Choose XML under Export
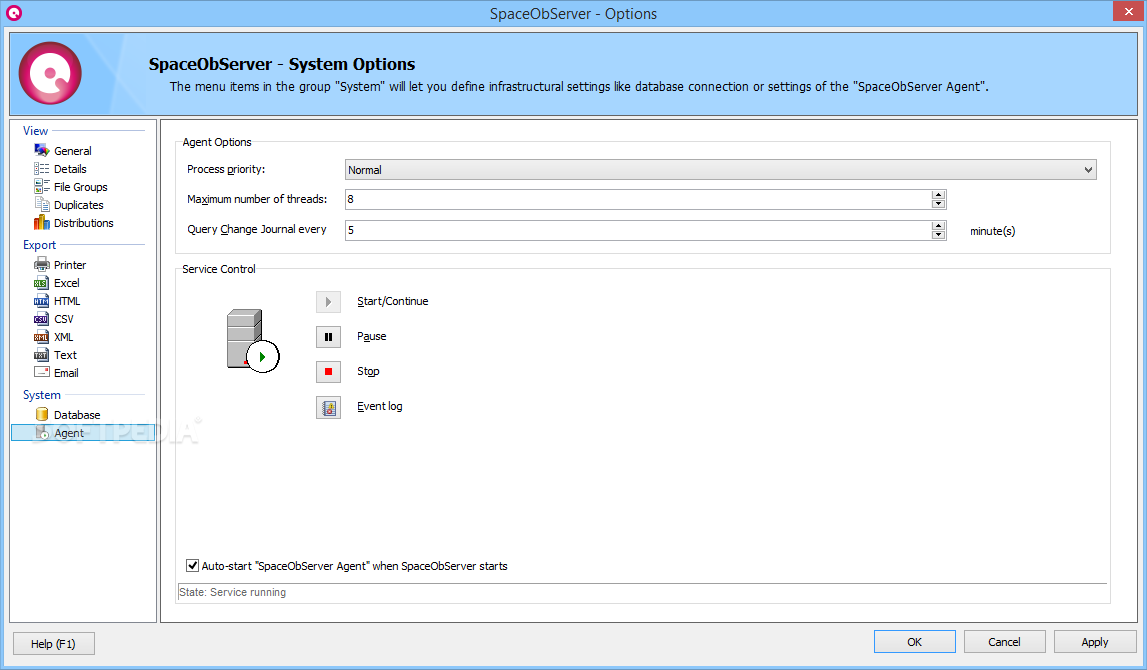Image resolution: width=1147 pixels, height=670 pixels. pyautogui.click(x=64, y=337)
